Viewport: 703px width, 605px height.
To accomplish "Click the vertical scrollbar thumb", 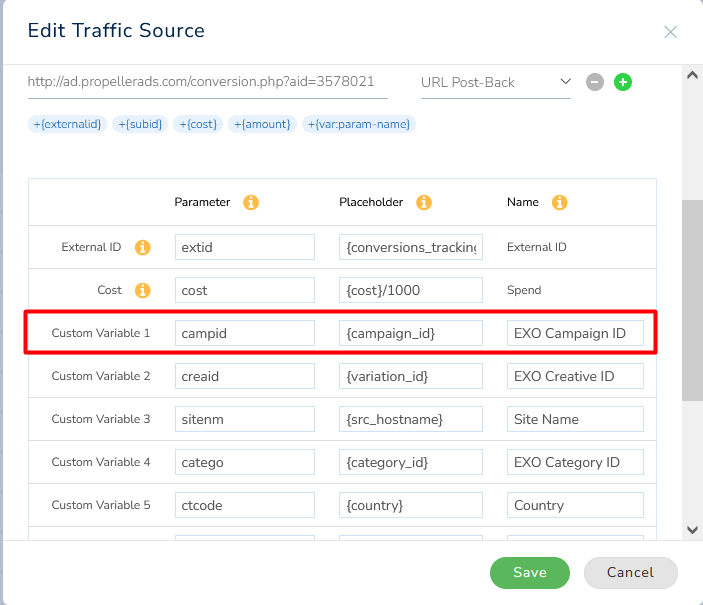I will (692, 300).
